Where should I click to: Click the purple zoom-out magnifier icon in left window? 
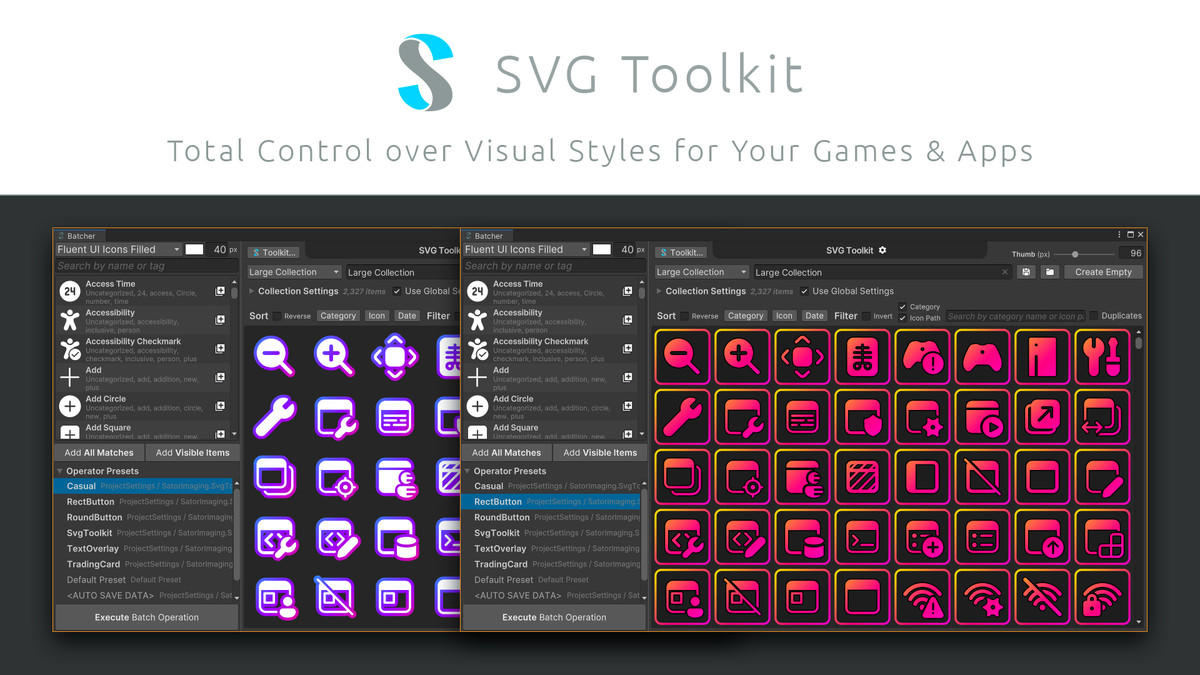(x=274, y=356)
